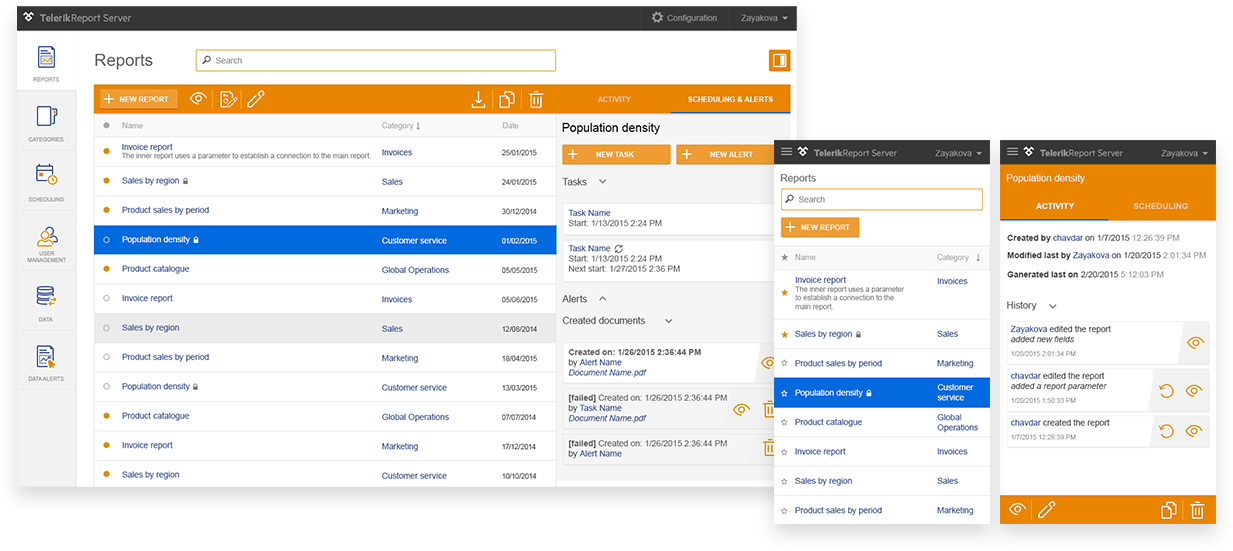Image resolution: width=1233 pixels, height=551 pixels.
Task: Click sort arrow in mobile list header
Action: [978, 257]
